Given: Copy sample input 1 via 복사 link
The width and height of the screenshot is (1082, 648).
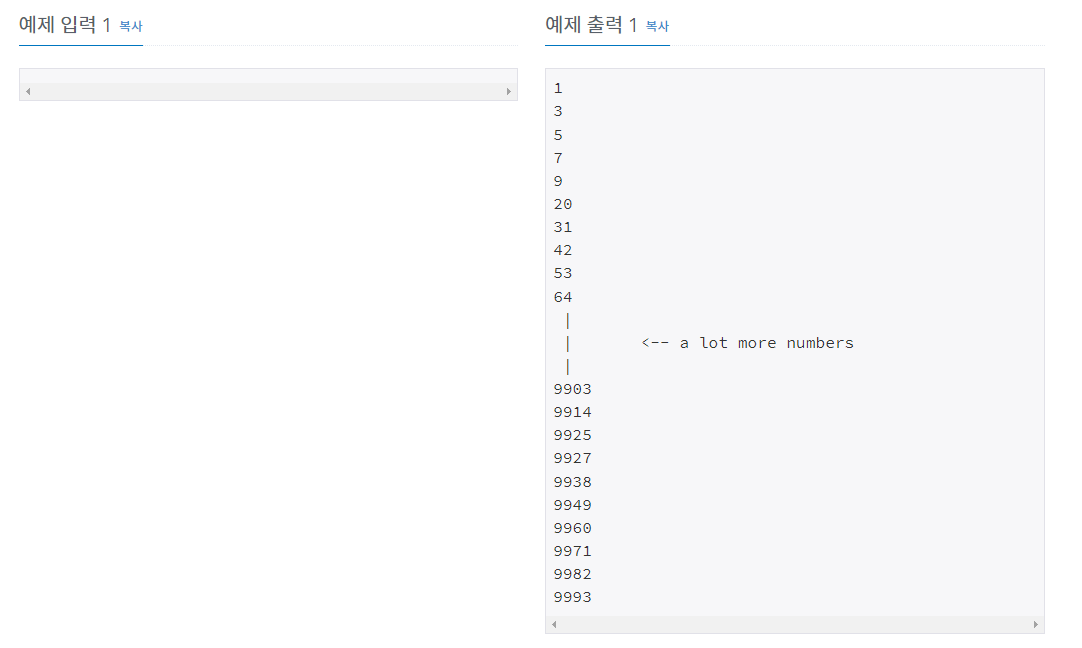Looking at the screenshot, I should [130, 26].
